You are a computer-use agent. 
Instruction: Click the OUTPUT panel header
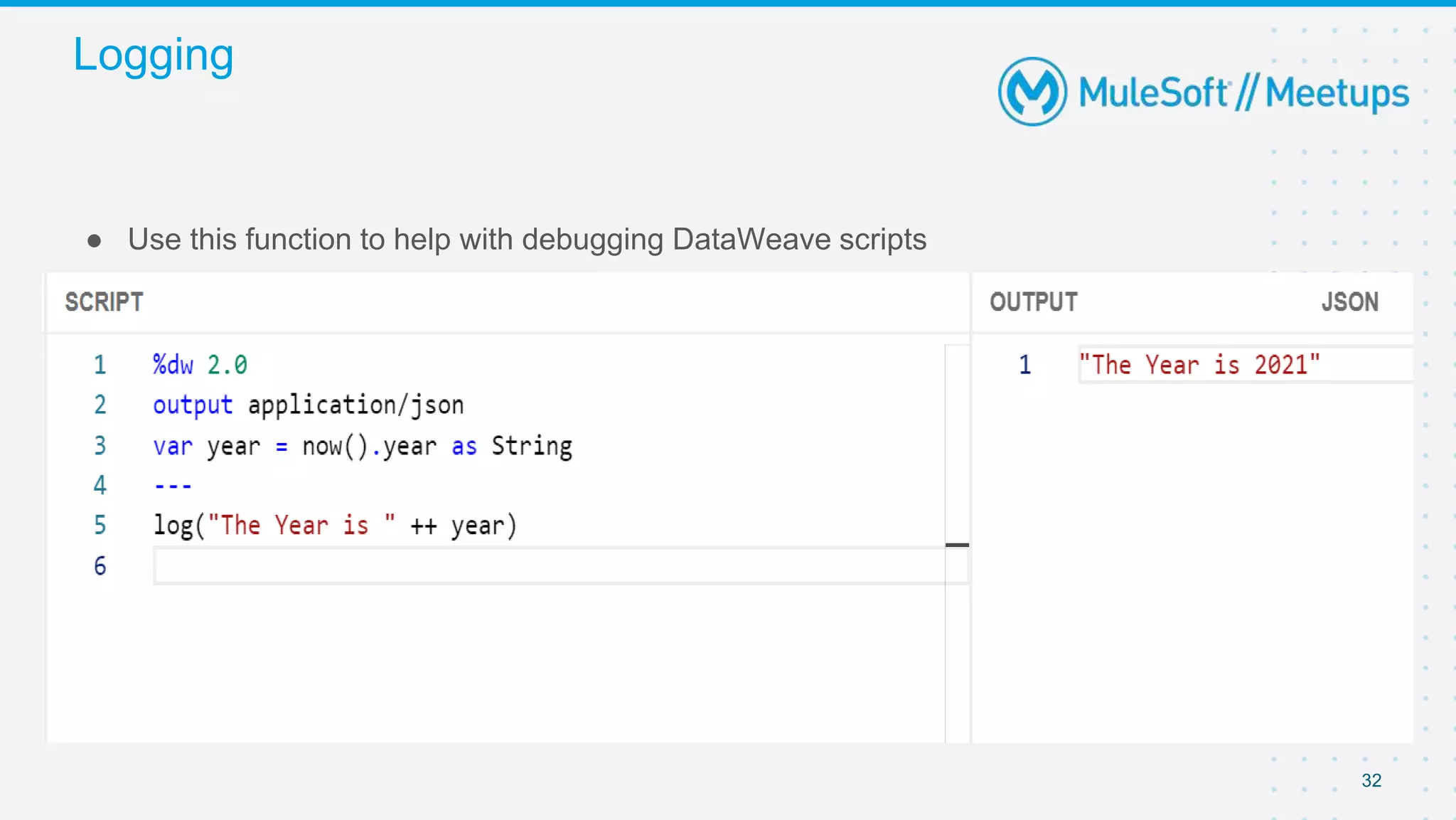coord(1033,302)
